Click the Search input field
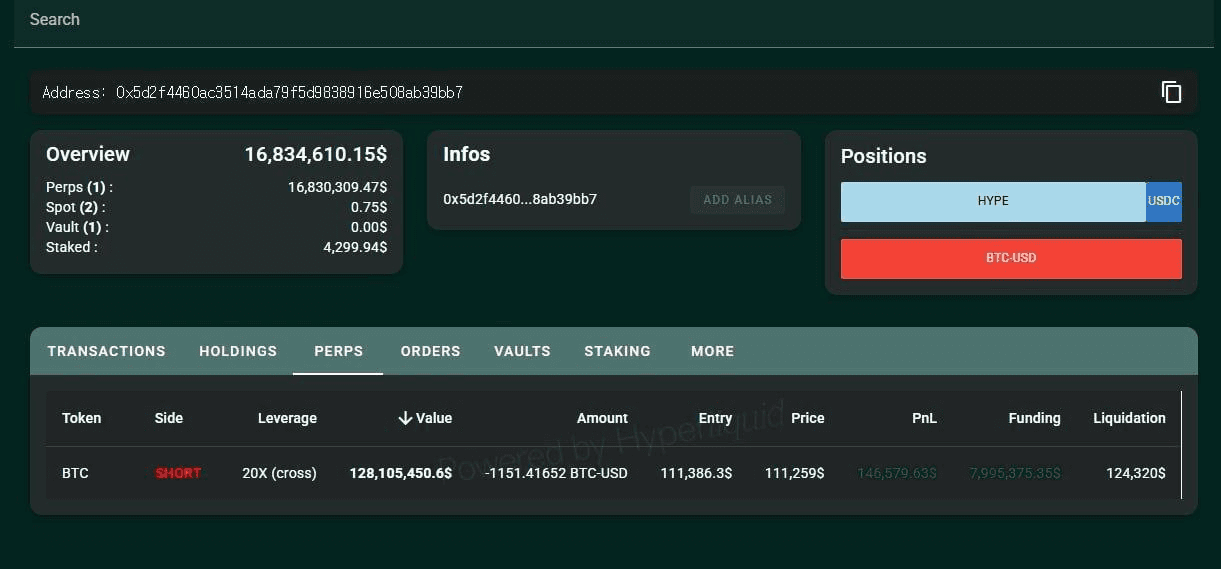This screenshot has height=569, width=1221. click(600, 20)
